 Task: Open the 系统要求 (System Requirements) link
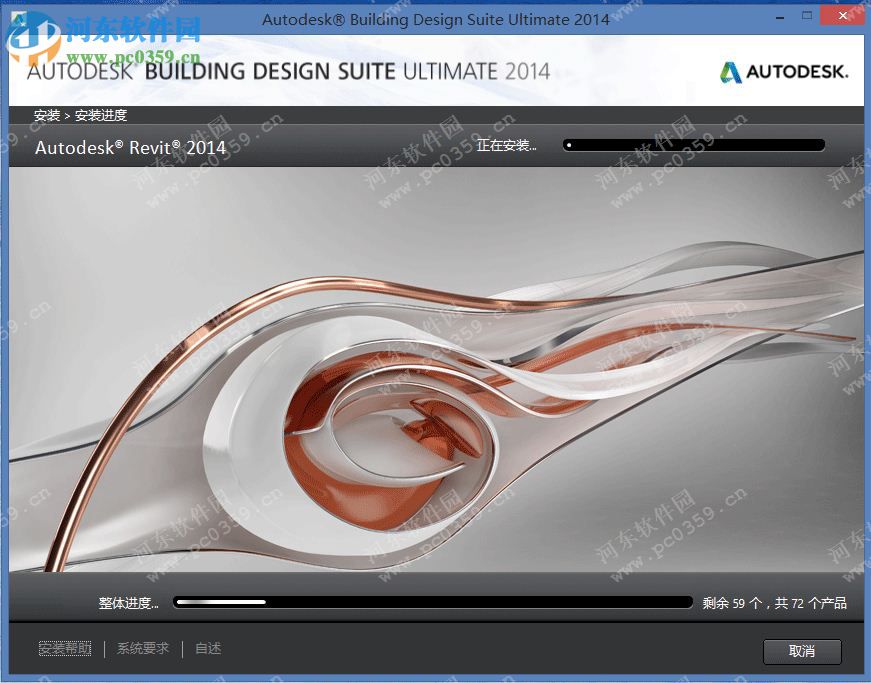(141, 648)
